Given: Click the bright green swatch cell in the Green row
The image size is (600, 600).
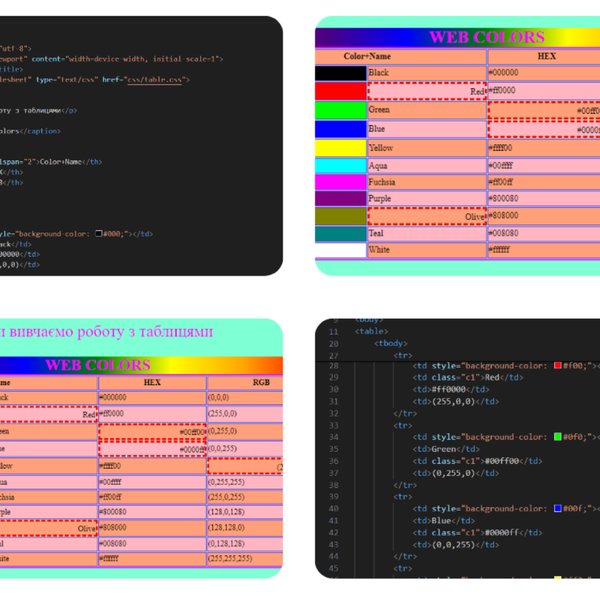Looking at the screenshot, I should coord(340,110).
